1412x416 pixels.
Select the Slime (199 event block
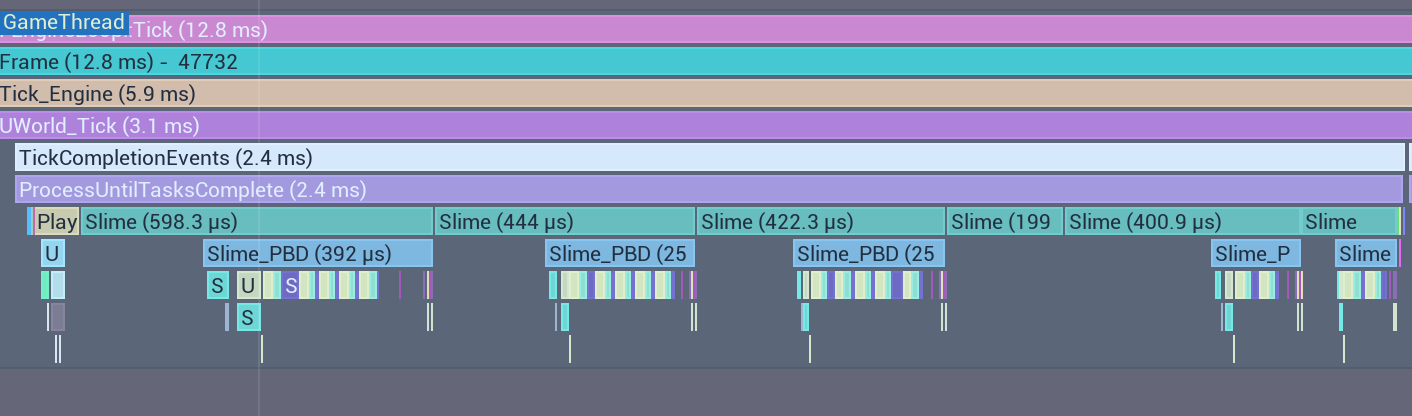[x=1005, y=222]
